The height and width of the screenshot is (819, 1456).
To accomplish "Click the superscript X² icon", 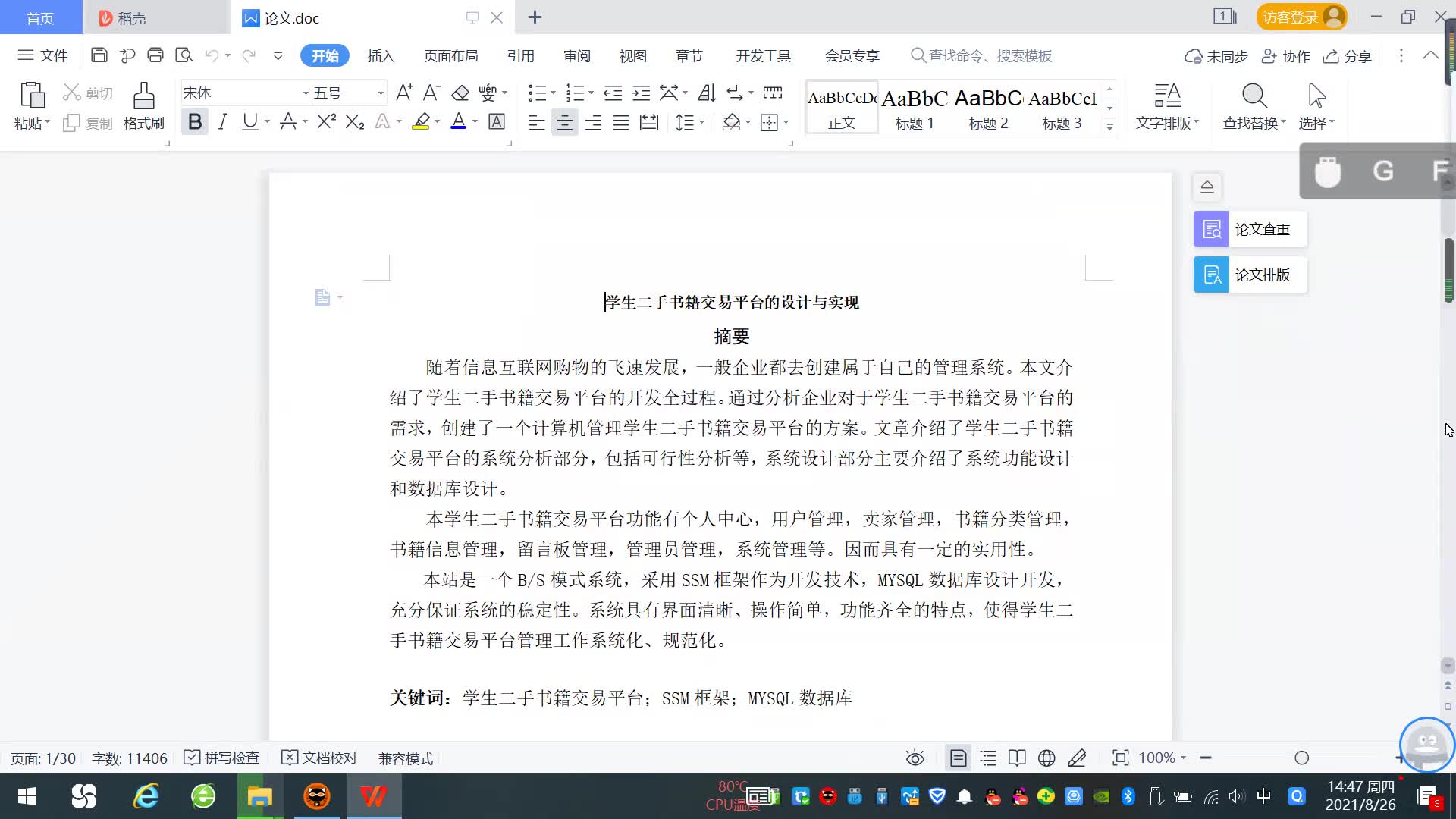I will coord(326,122).
